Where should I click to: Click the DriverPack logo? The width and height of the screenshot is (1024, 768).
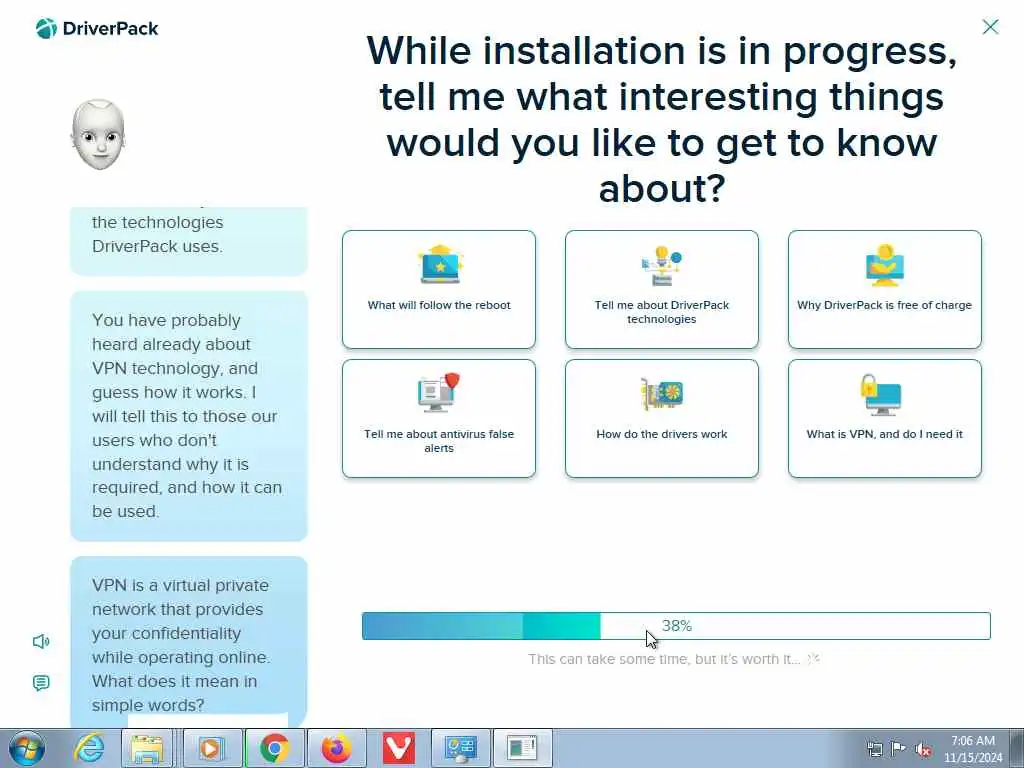[x=97, y=28]
